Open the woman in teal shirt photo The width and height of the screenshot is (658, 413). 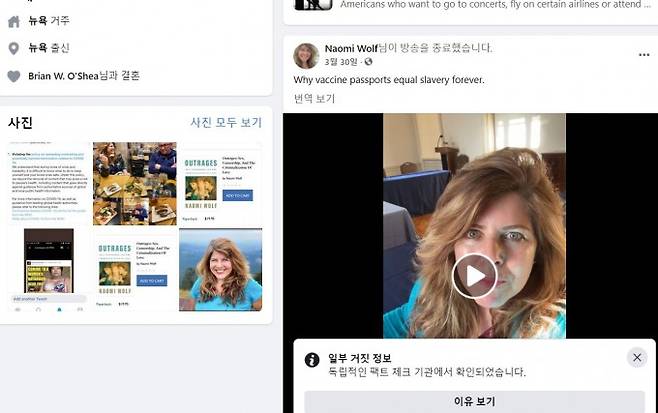(220, 270)
